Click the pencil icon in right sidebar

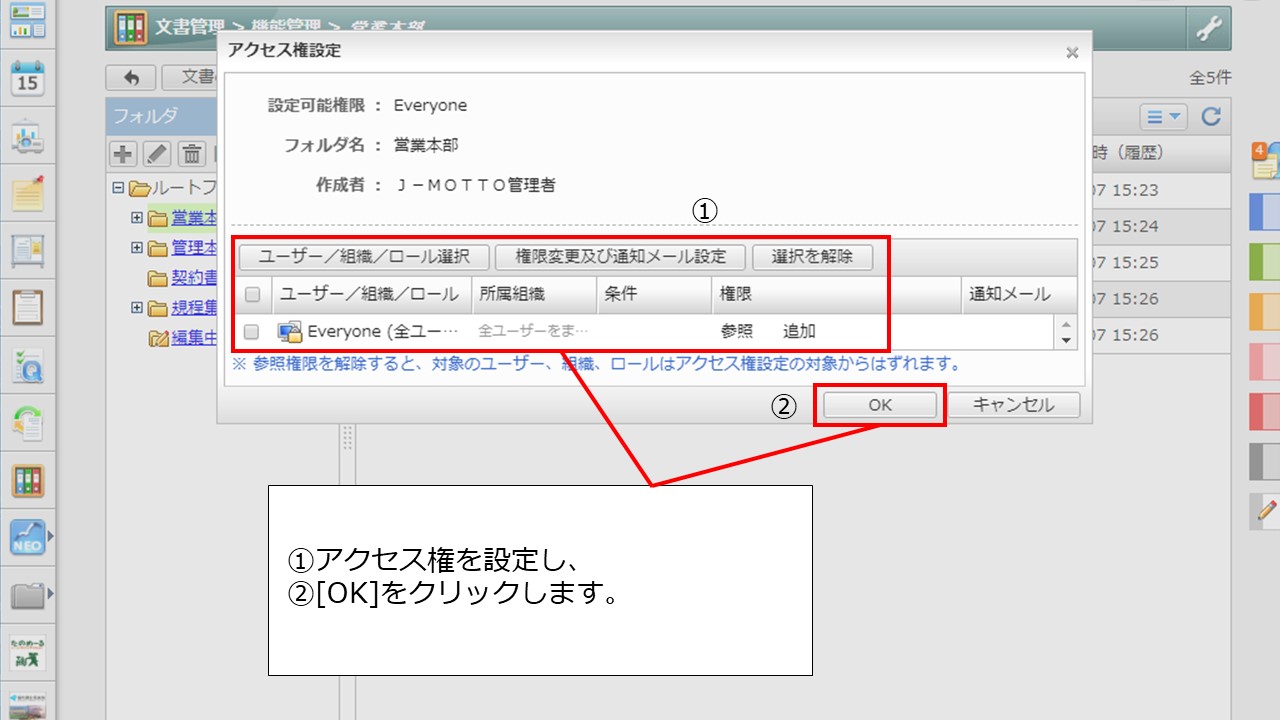[x=1266, y=510]
